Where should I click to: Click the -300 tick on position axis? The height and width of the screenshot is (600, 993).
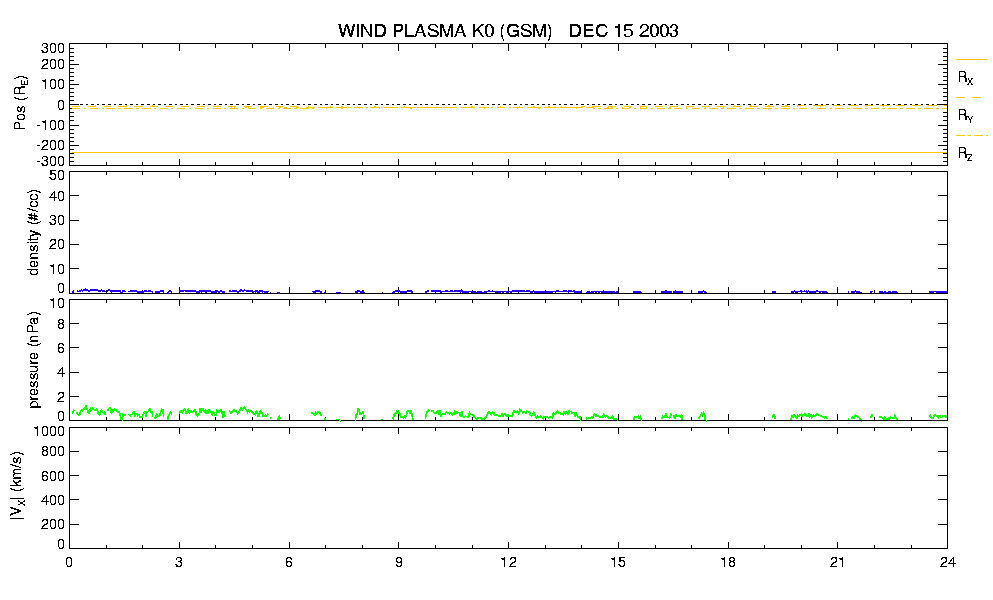50,161
